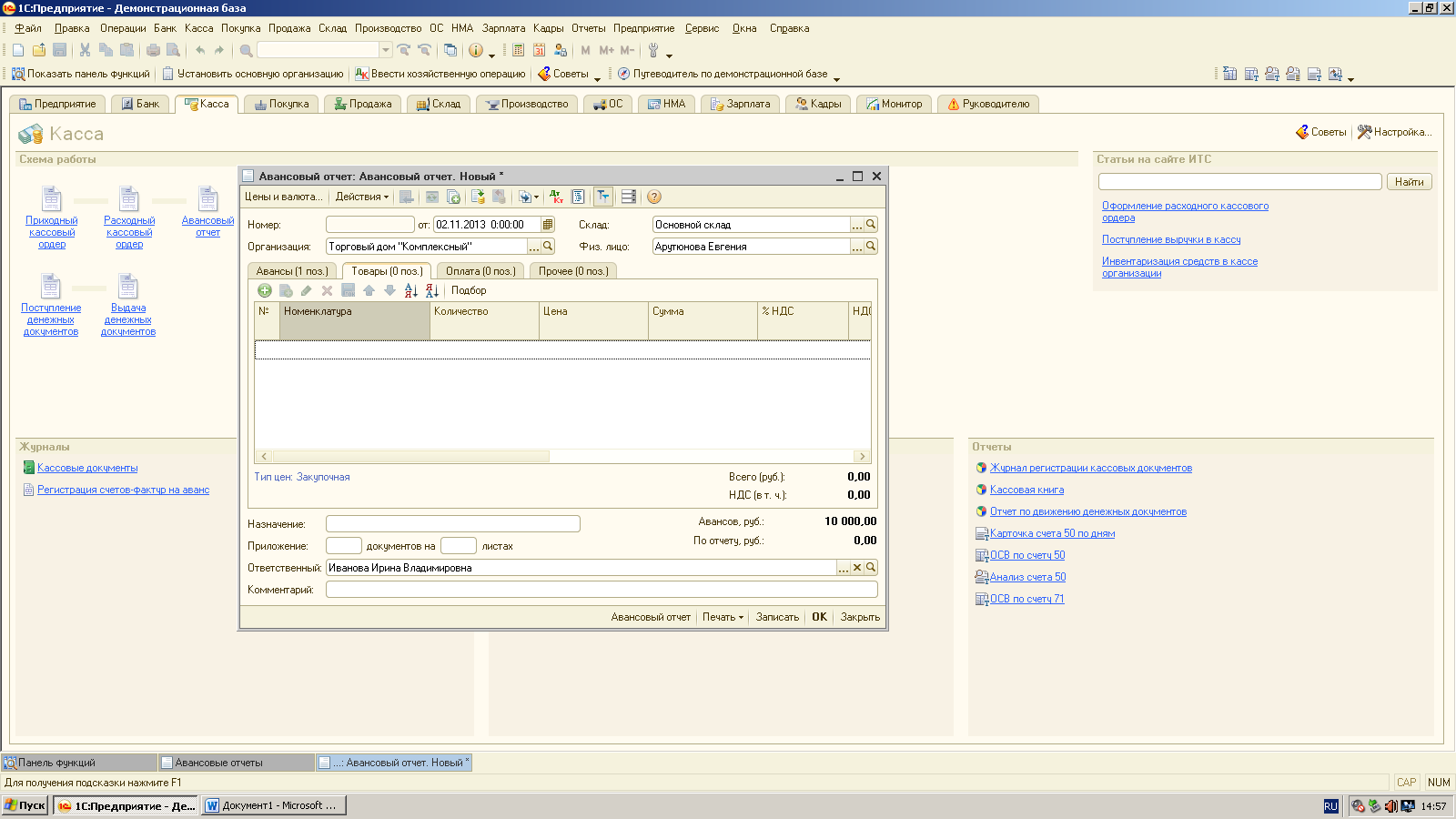The image size is (1456, 819).
Task: Click the windows list icon in main toolbar
Action: (450, 50)
